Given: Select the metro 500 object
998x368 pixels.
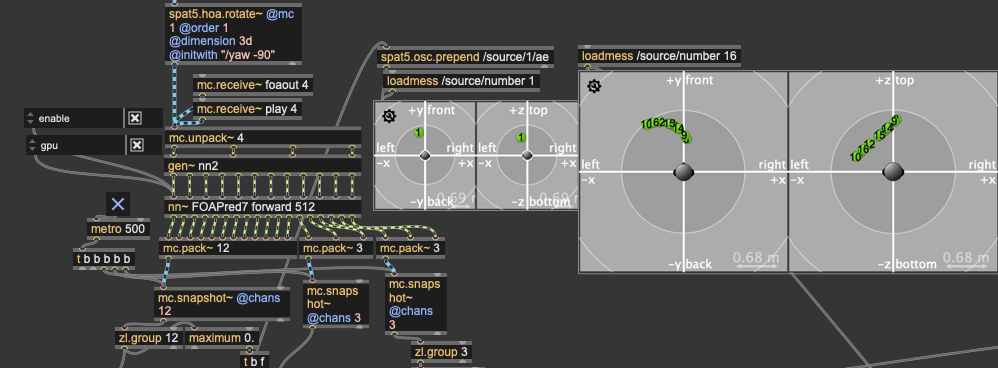Looking at the screenshot, I should (118, 229).
